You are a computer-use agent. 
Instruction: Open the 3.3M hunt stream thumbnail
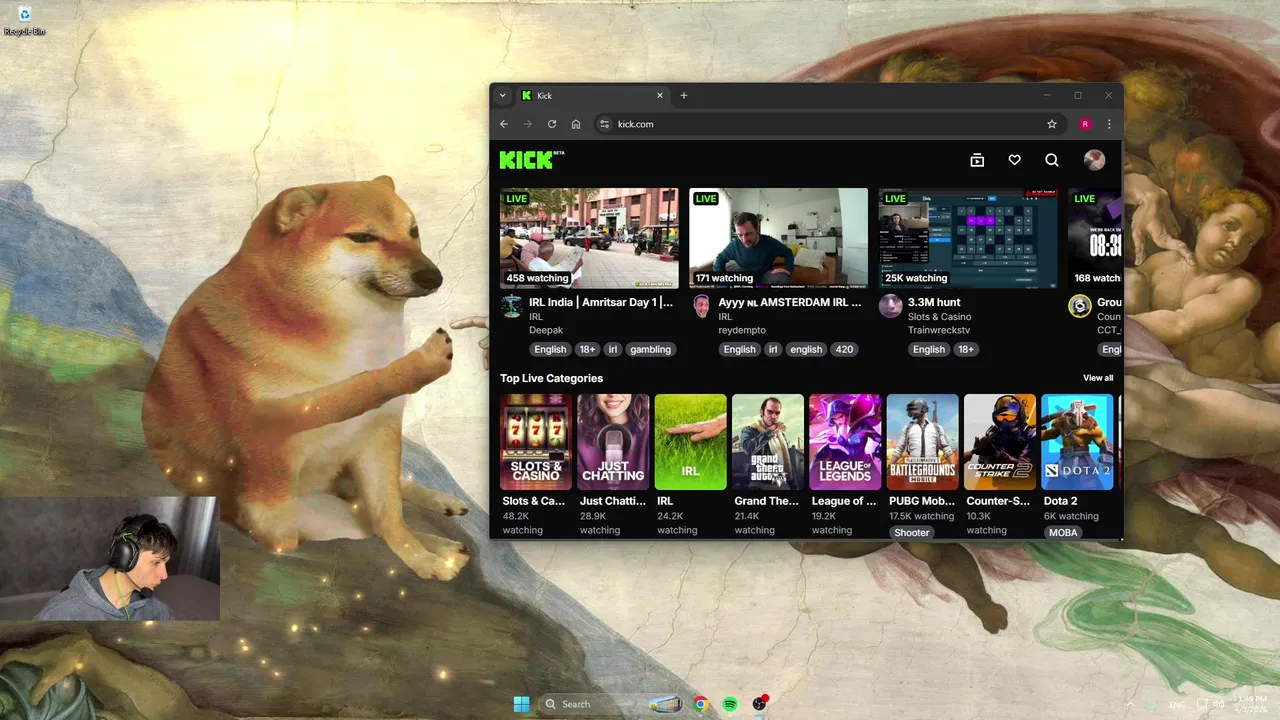click(x=968, y=238)
